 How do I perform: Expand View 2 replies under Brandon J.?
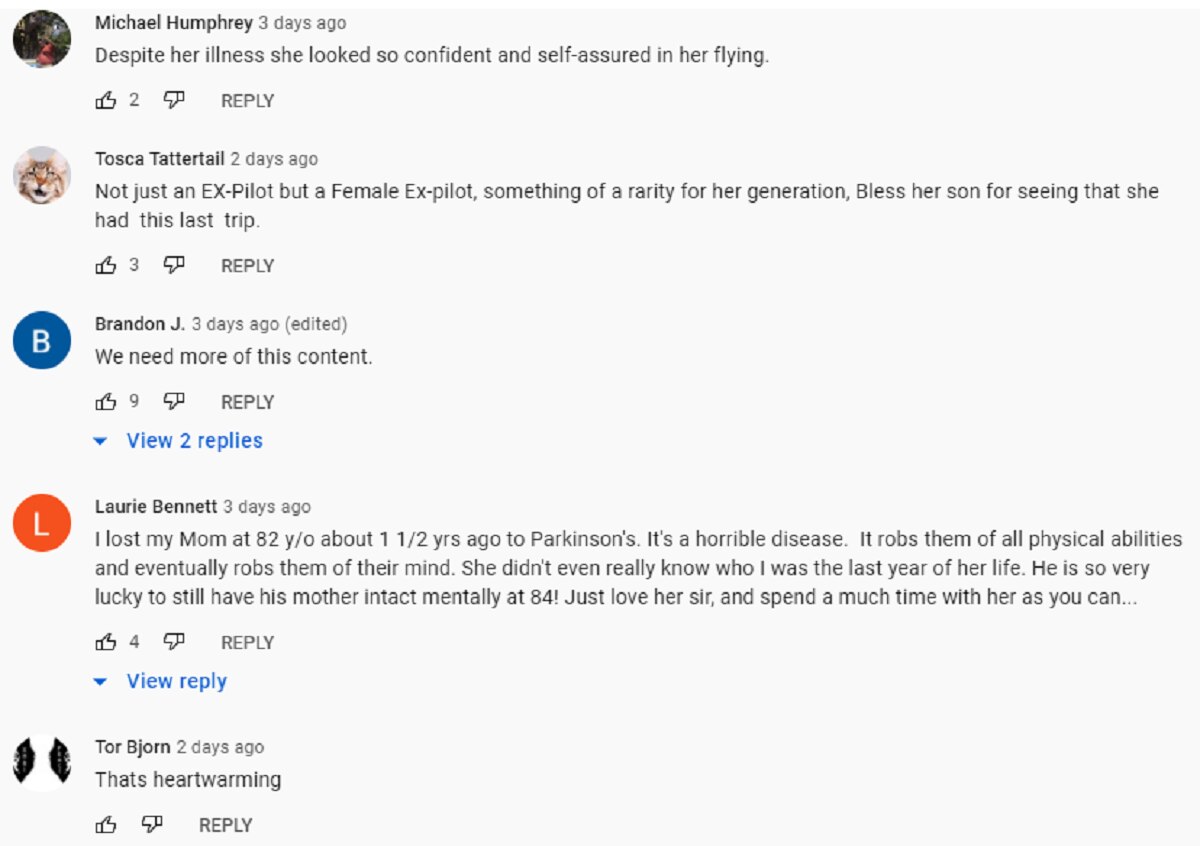click(x=193, y=441)
